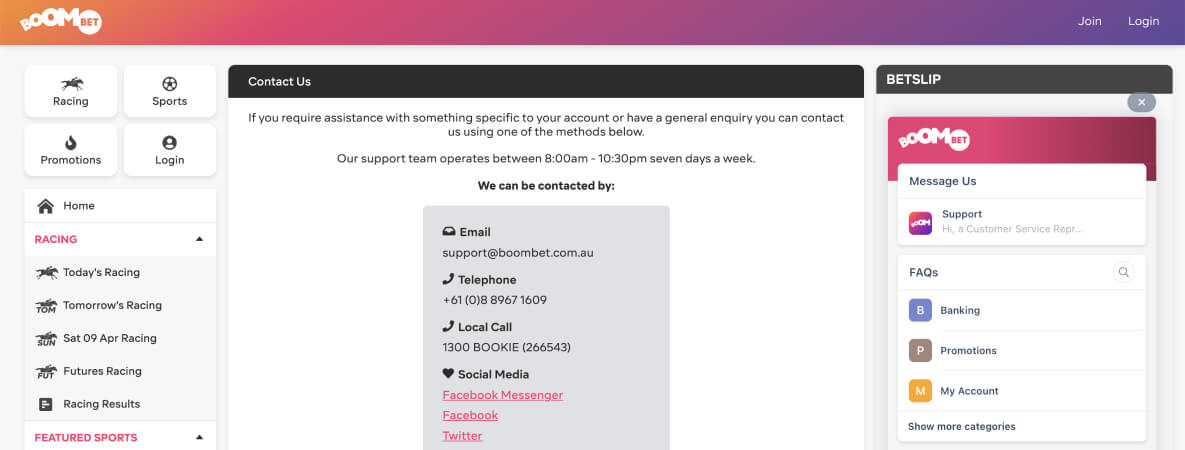1185x450 pixels.
Task: Open the Banking FAQ category
Action: [x=1022, y=310]
